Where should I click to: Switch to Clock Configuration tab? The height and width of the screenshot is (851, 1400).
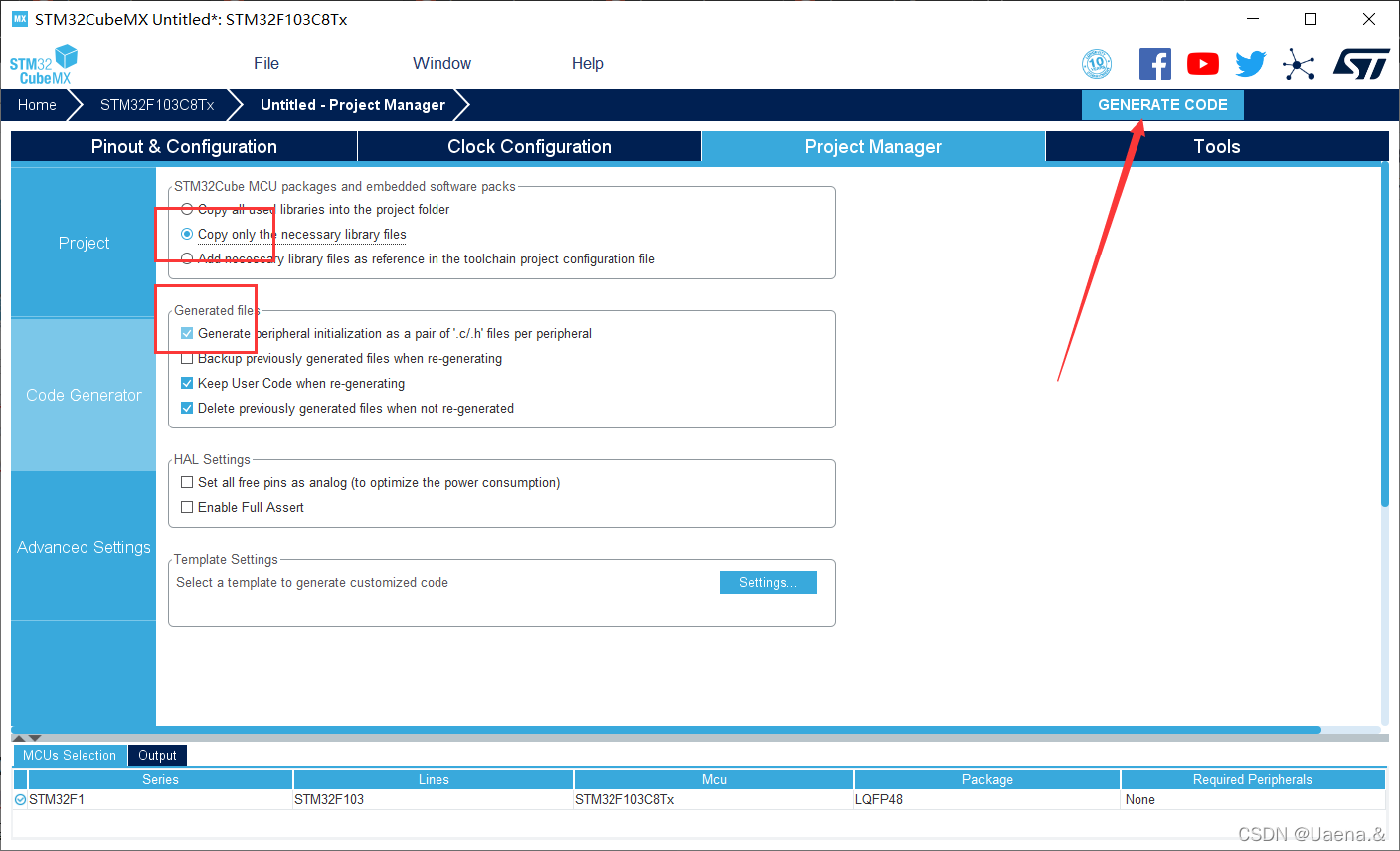point(529,146)
